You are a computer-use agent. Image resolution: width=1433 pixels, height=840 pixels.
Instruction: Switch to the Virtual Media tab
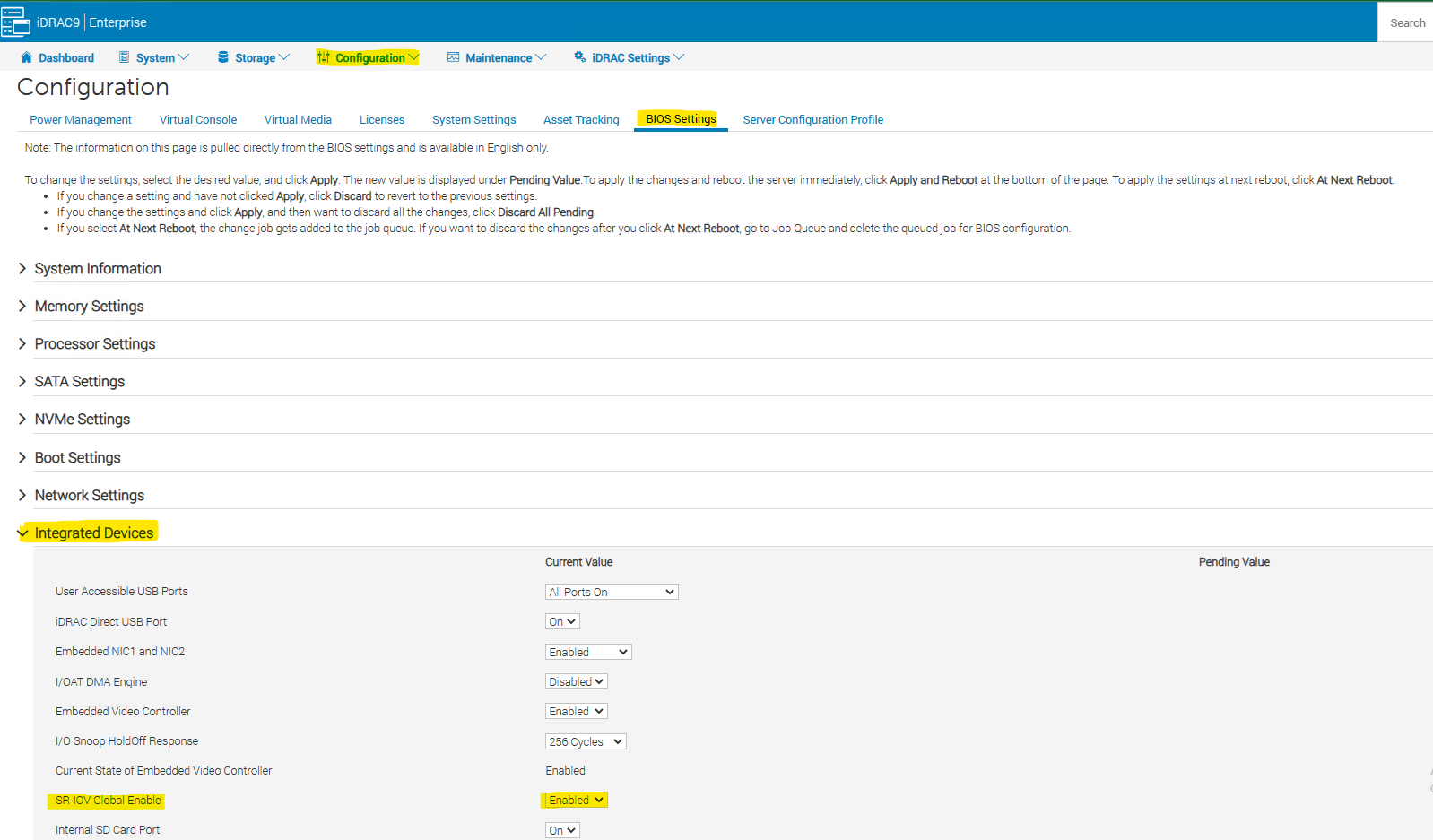pyautogui.click(x=298, y=119)
